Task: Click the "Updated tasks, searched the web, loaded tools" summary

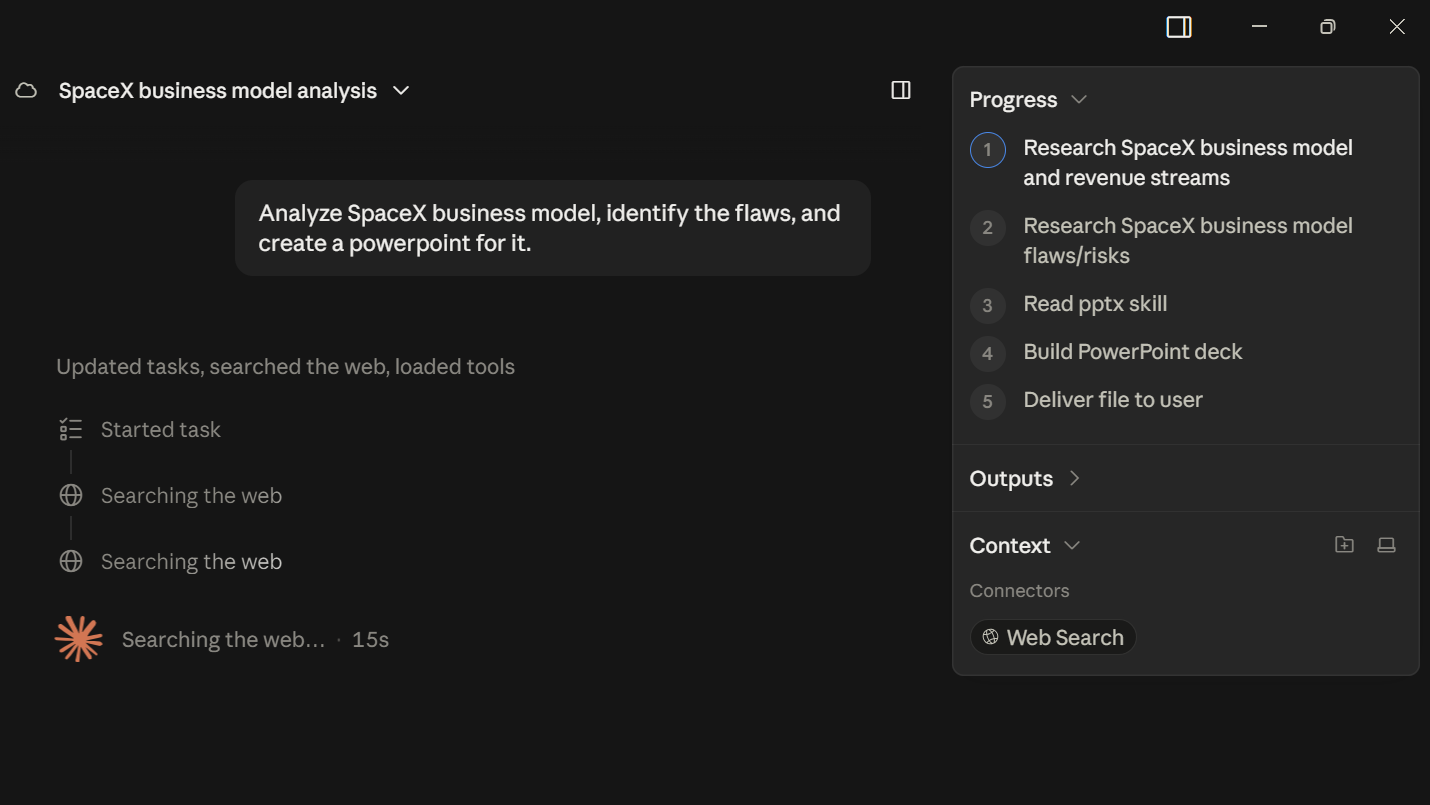Action: point(285,367)
